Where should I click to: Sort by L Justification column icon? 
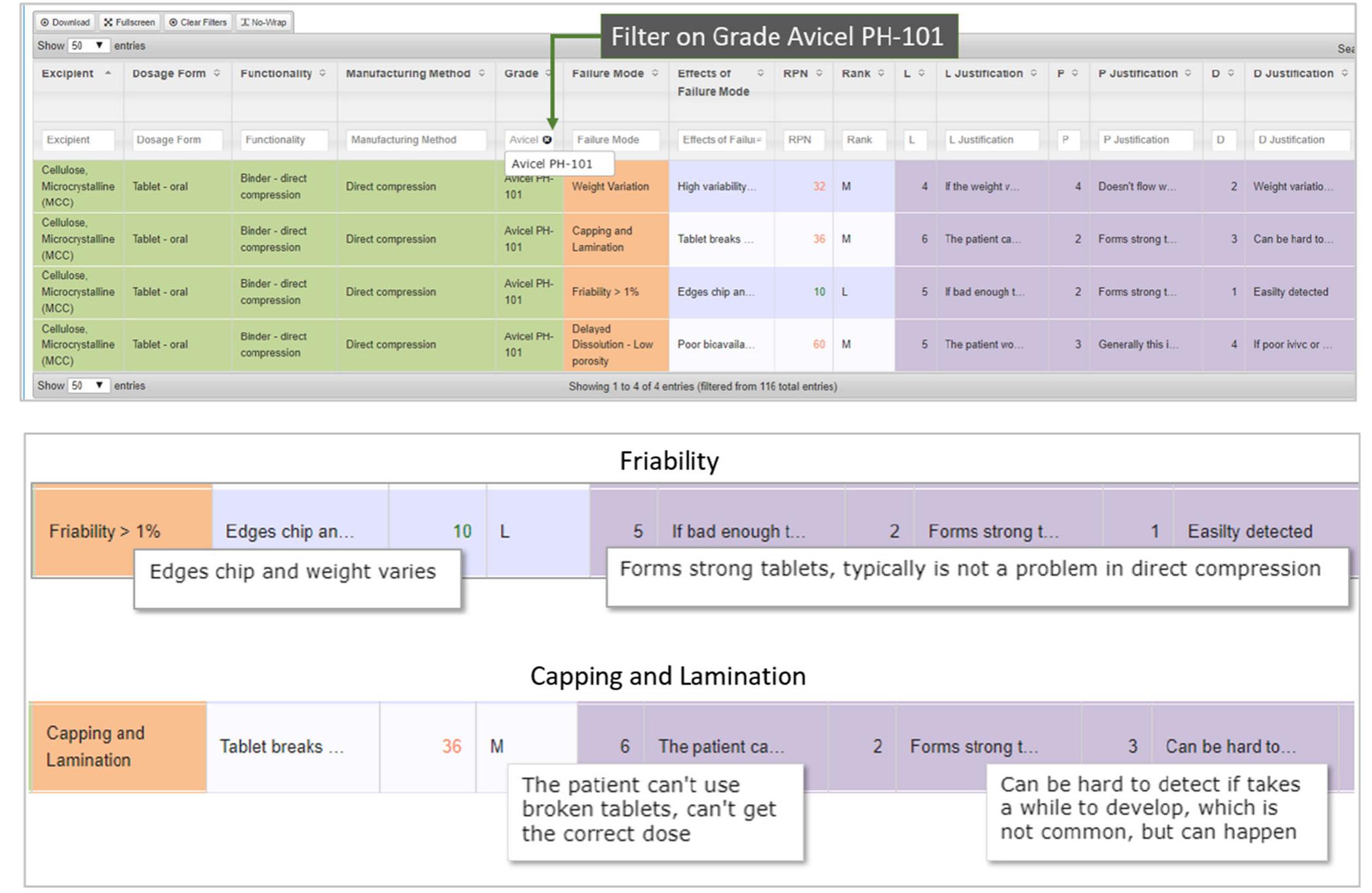(1034, 73)
